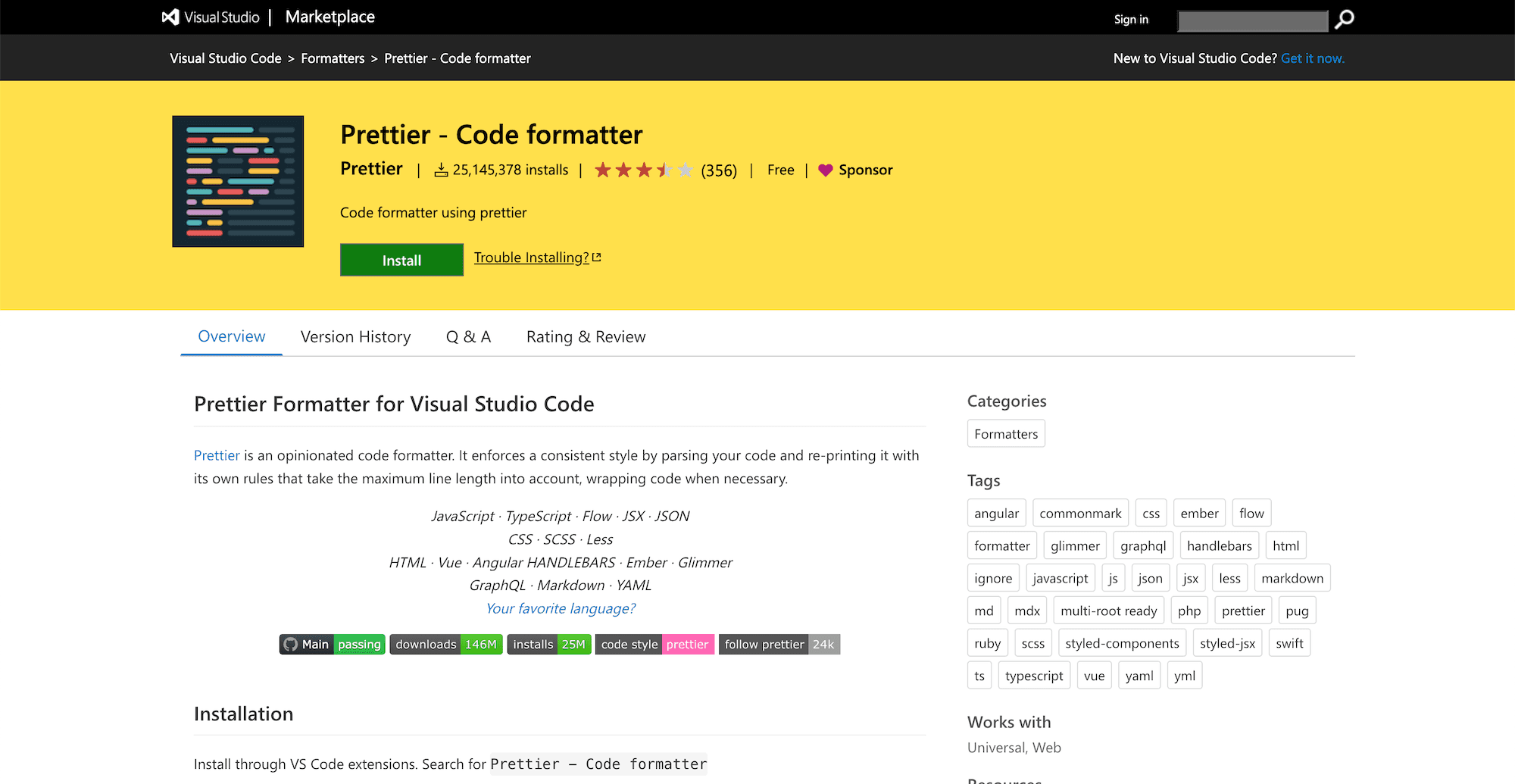The image size is (1515, 784).
Task: Click the installs 25M badge
Action: click(549, 645)
